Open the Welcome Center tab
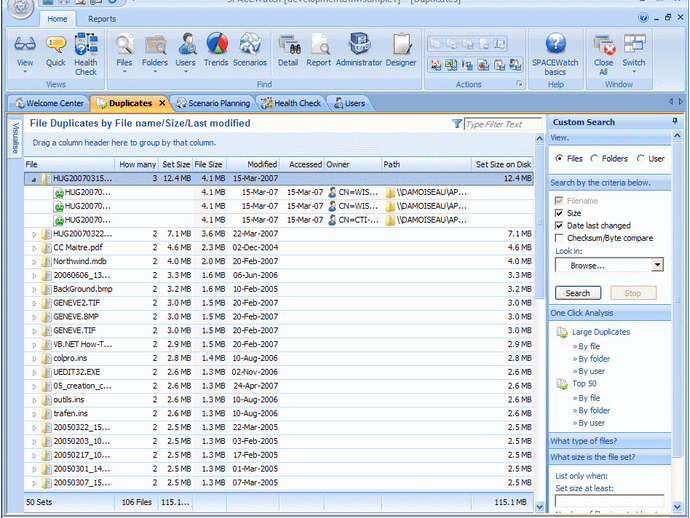 (x=49, y=103)
